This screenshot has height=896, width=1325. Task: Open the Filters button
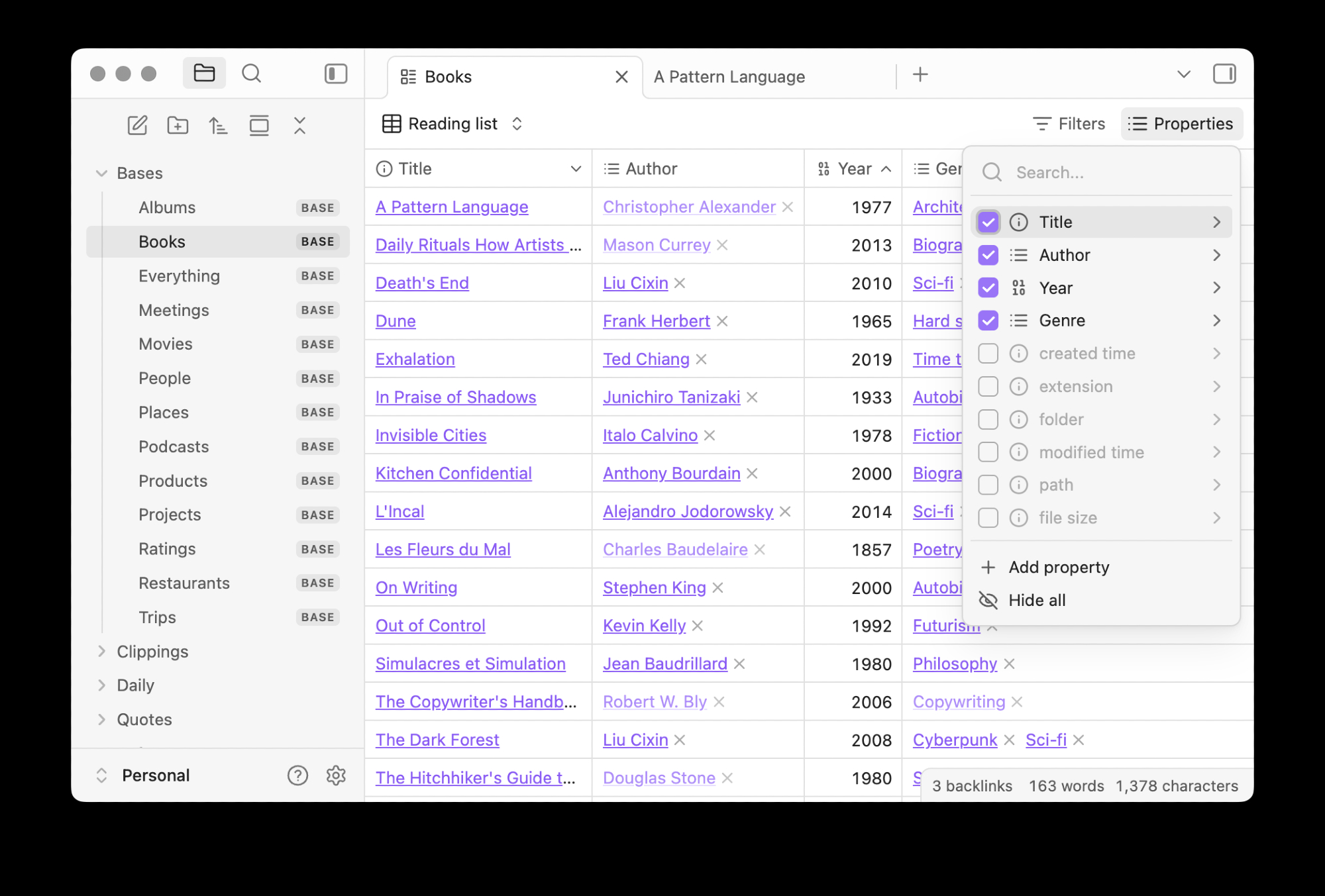pos(1069,124)
